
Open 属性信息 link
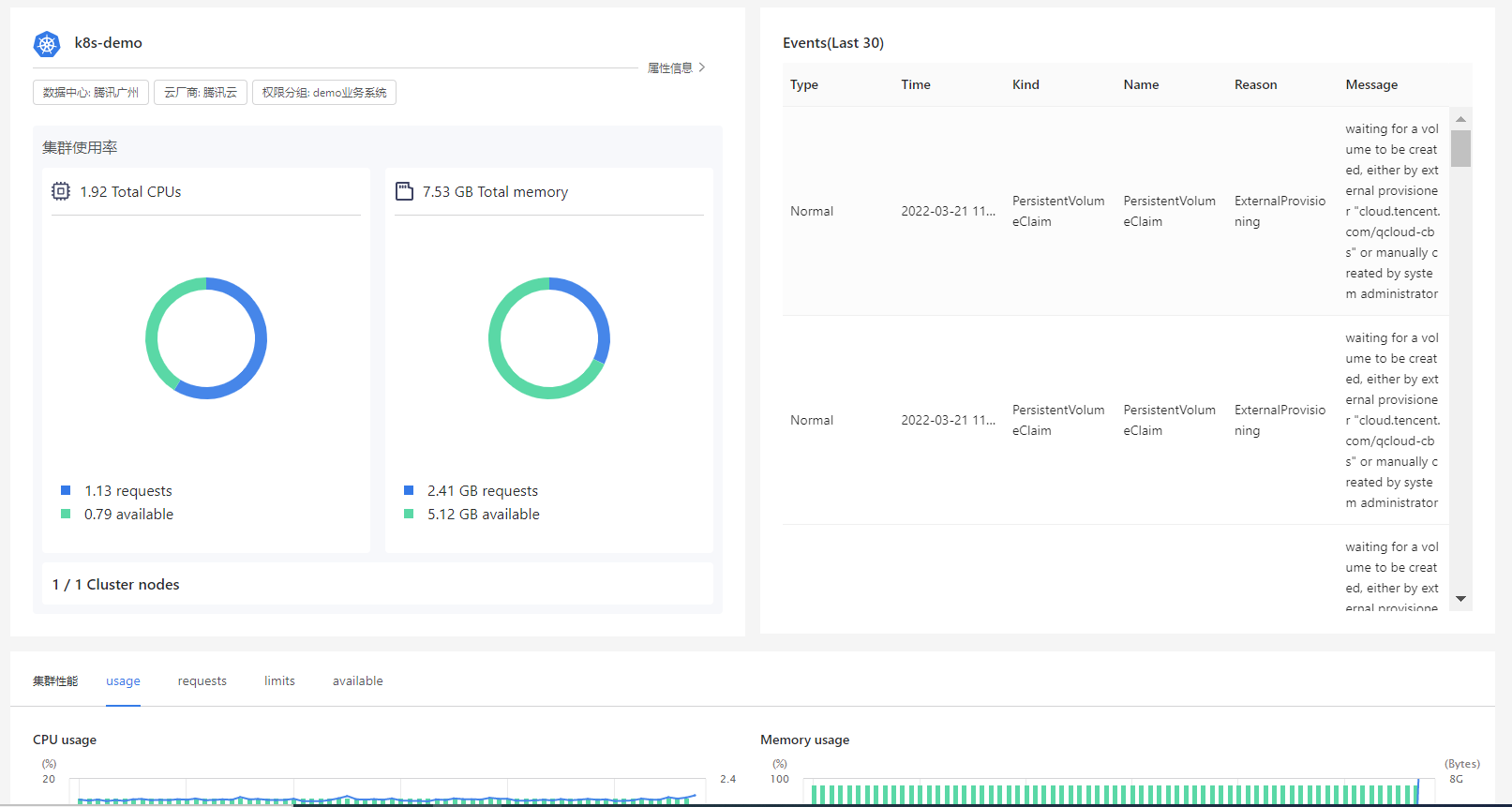click(670, 67)
